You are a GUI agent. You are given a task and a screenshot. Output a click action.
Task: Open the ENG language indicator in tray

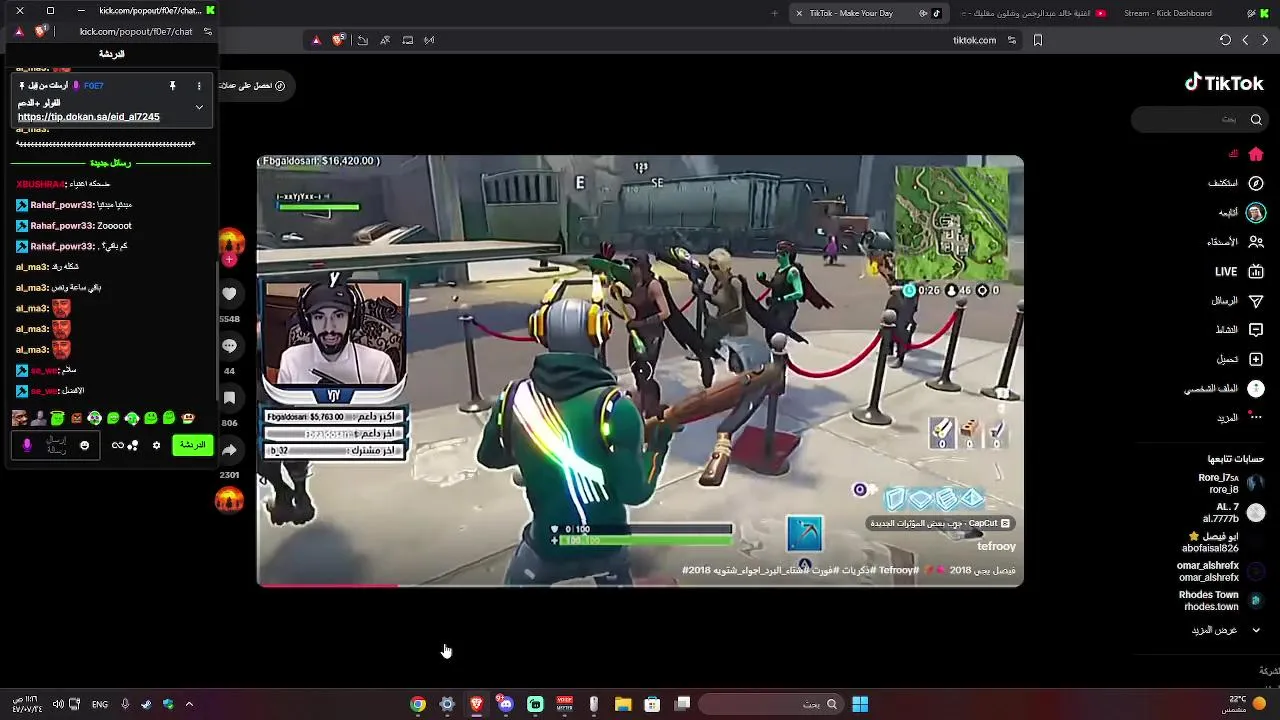click(x=100, y=704)
